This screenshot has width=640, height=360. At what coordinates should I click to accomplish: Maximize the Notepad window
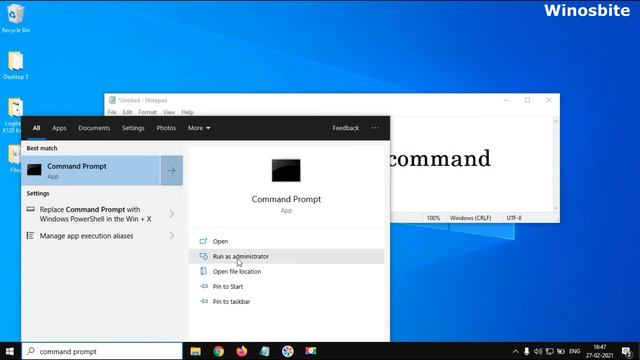[527, 100]
